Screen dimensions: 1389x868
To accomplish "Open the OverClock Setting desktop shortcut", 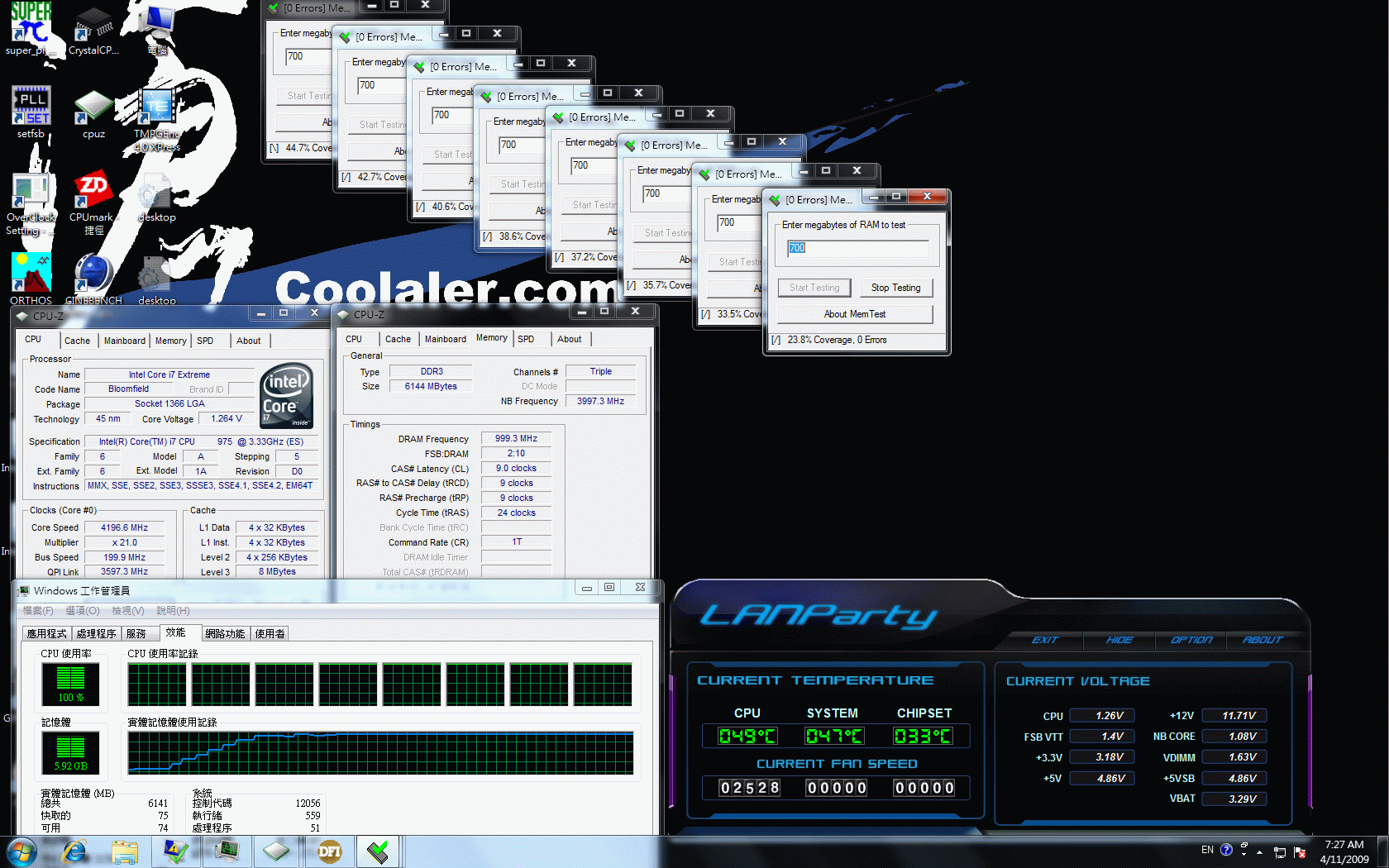I will pyautogui.click(x=31, y=203).
